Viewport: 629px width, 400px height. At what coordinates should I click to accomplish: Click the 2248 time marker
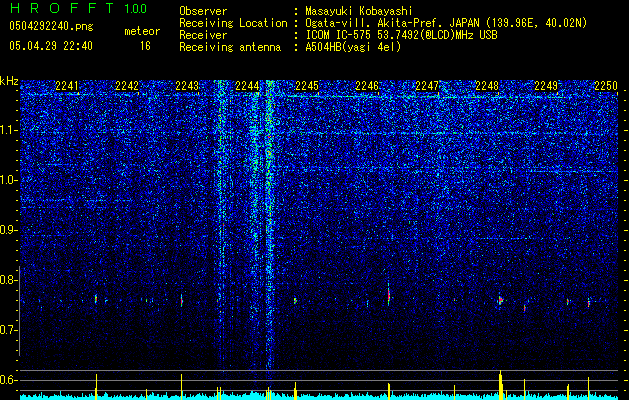point(487,86)
